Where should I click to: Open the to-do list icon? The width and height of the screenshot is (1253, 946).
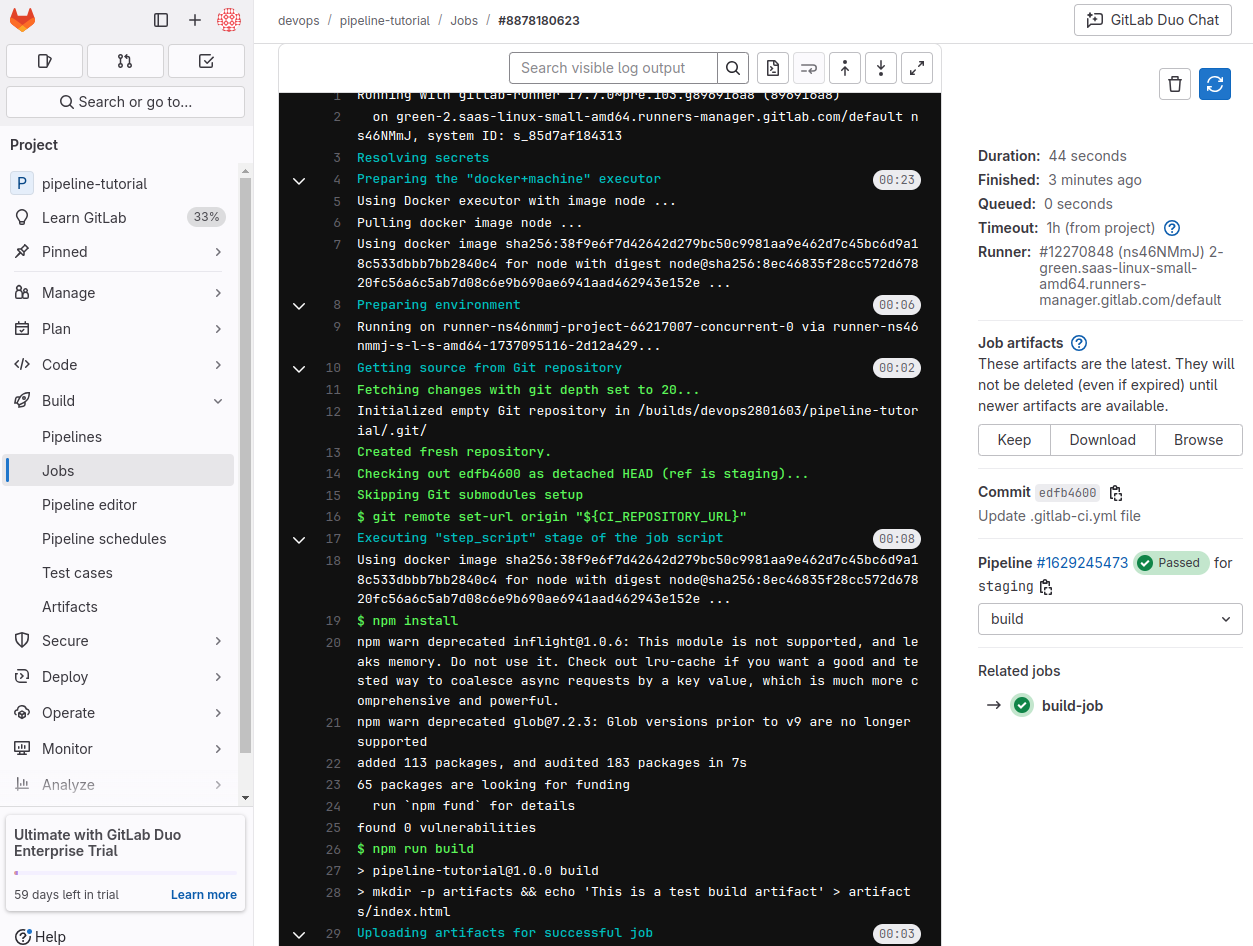click(x=206, y=61)
